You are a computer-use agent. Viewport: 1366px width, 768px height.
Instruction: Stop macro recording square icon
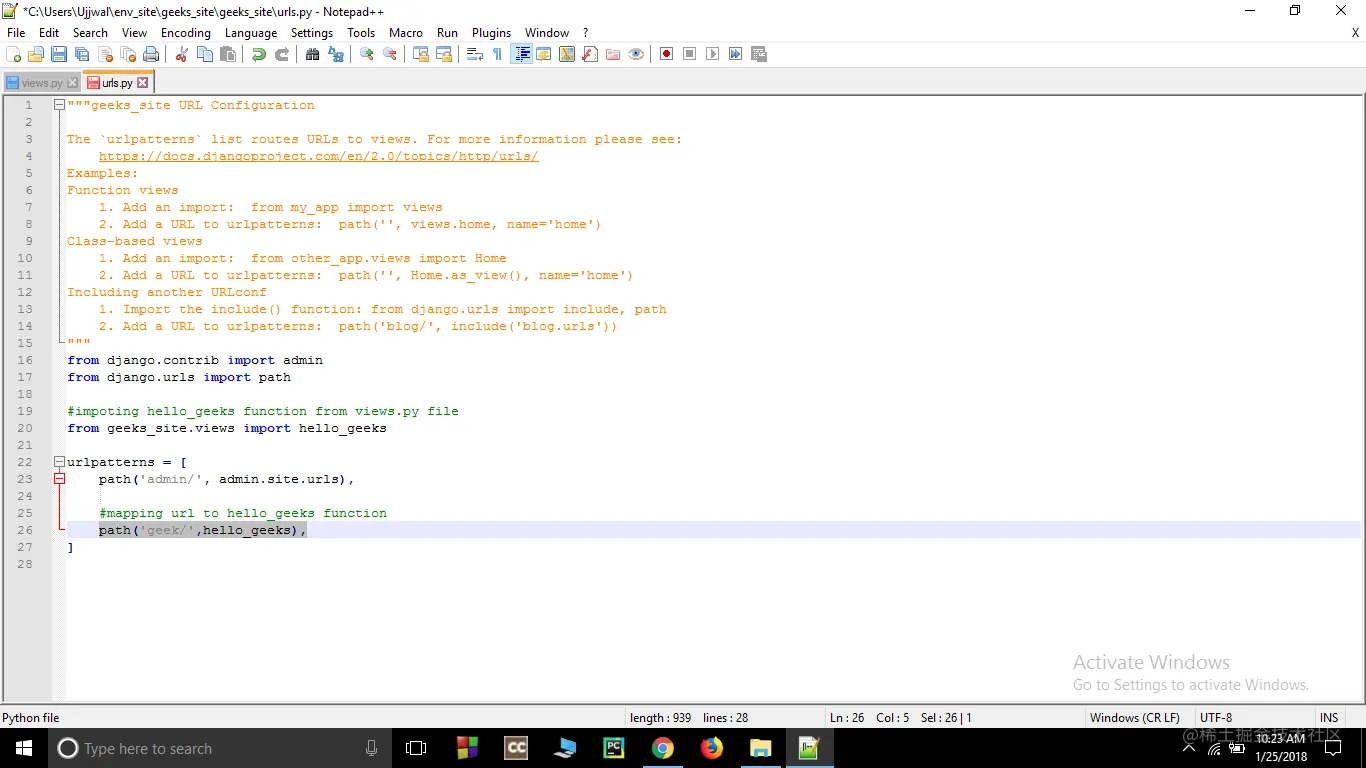tap(690, 54)
